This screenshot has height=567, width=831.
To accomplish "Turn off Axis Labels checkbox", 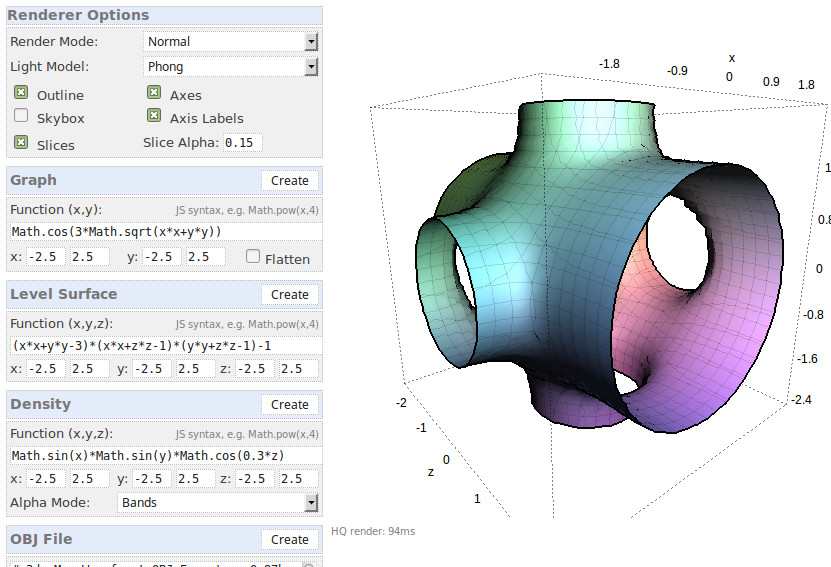I will (x=154, y=116).
